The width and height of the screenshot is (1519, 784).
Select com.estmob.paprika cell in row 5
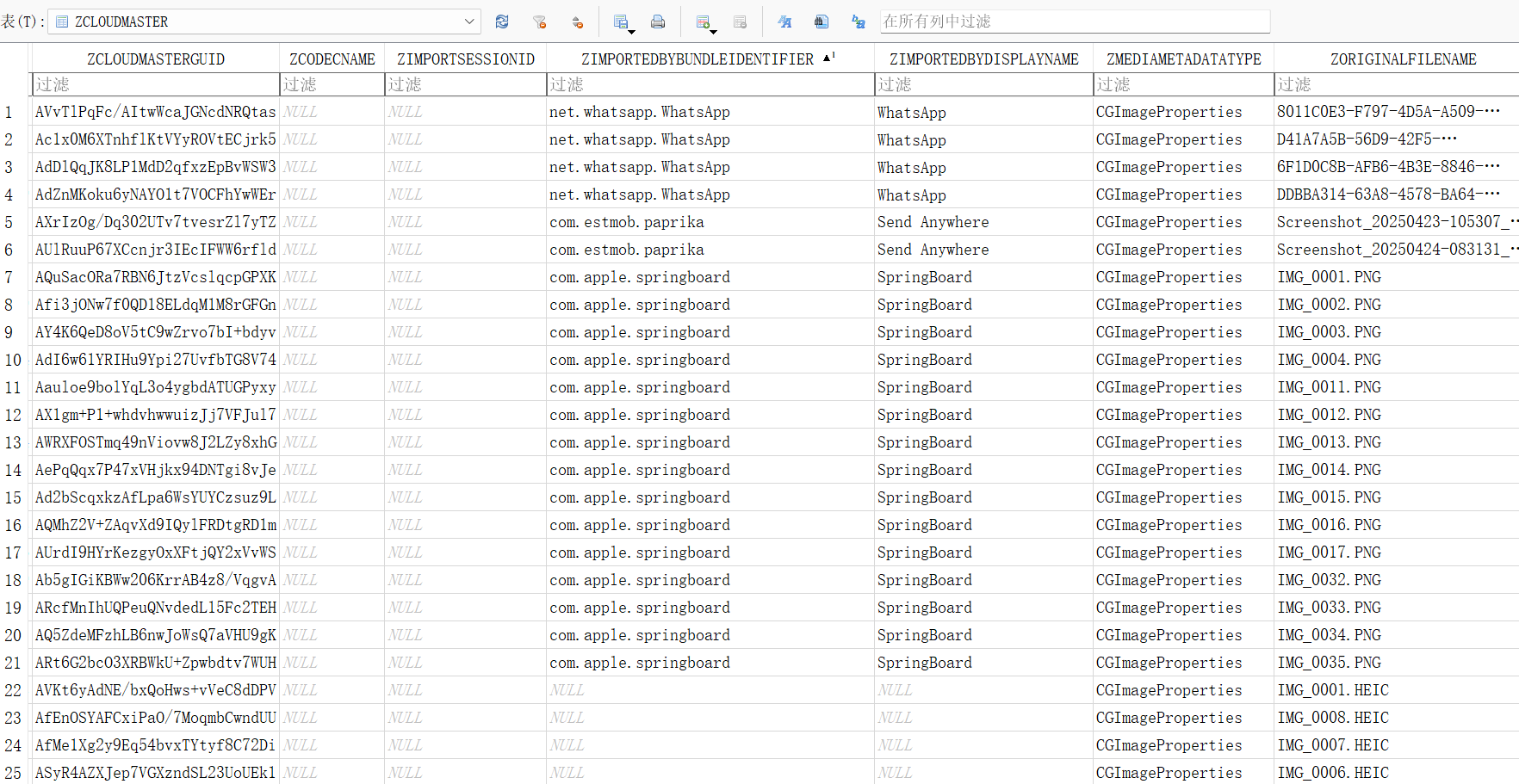click(x=710, y=222)
